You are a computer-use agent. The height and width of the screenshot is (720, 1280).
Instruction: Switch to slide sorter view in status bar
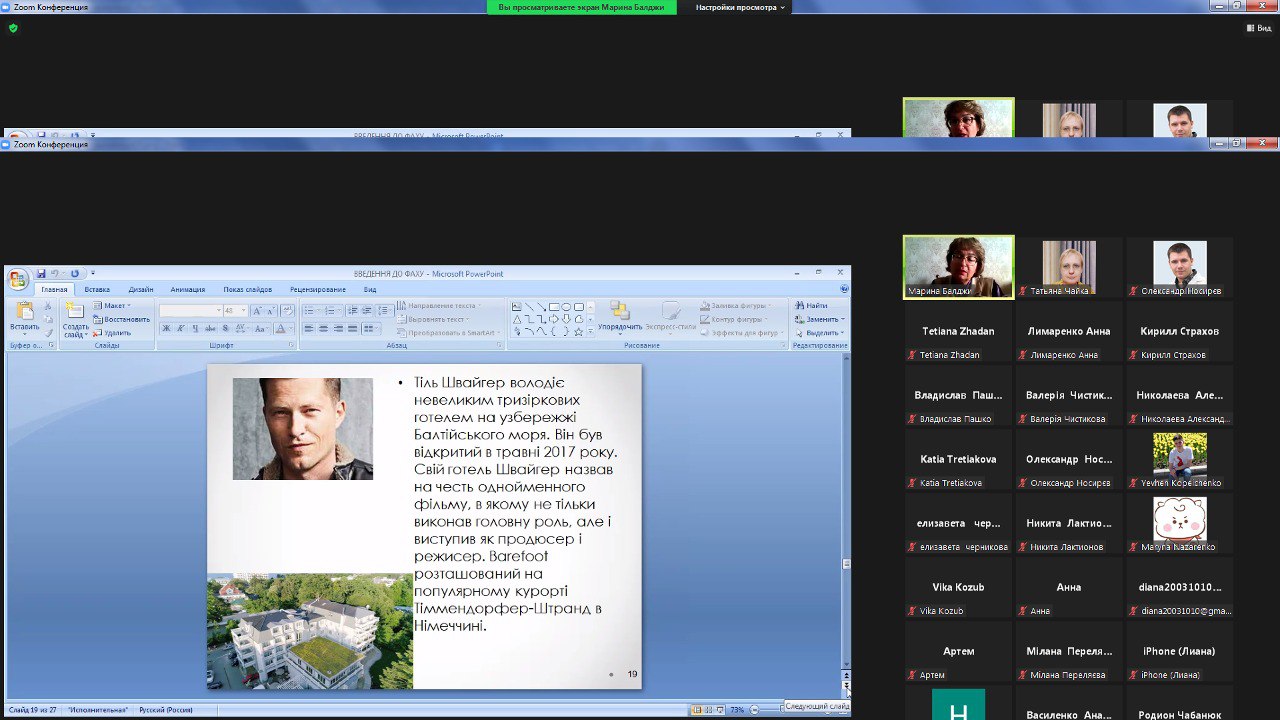click(710, 710)
